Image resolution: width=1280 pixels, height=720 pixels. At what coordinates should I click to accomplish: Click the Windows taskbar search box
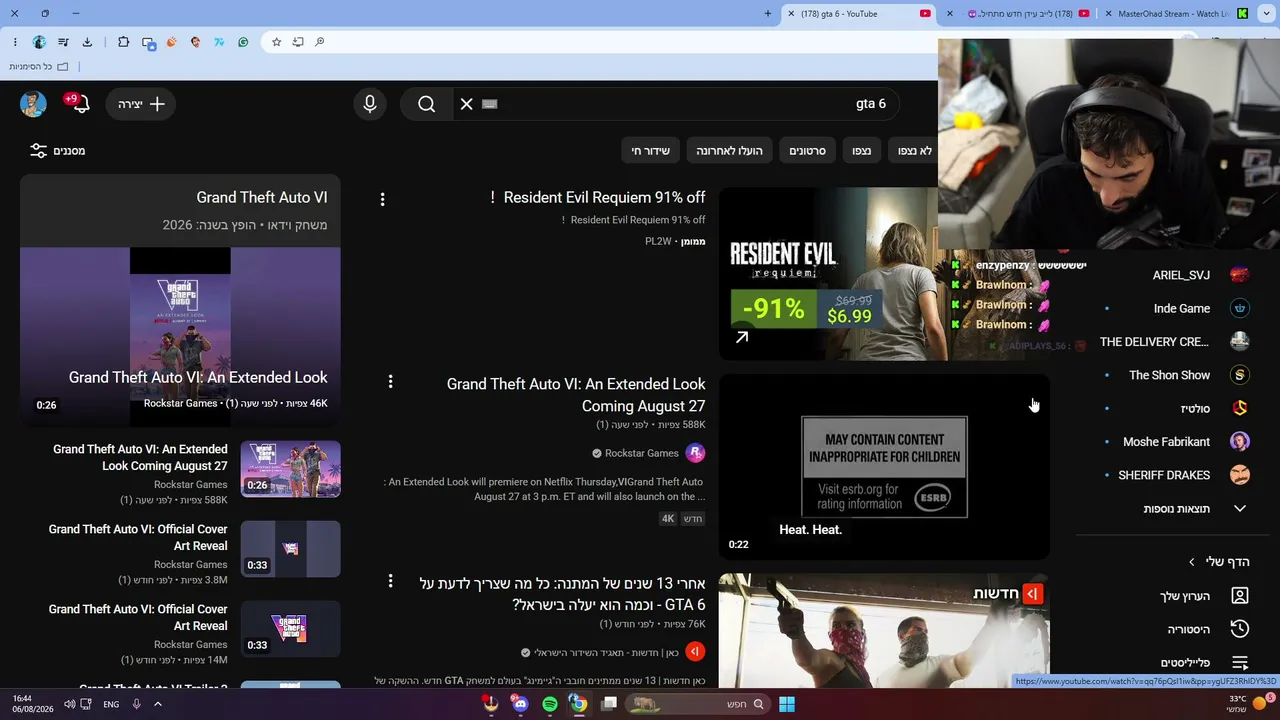click(698, 704)
